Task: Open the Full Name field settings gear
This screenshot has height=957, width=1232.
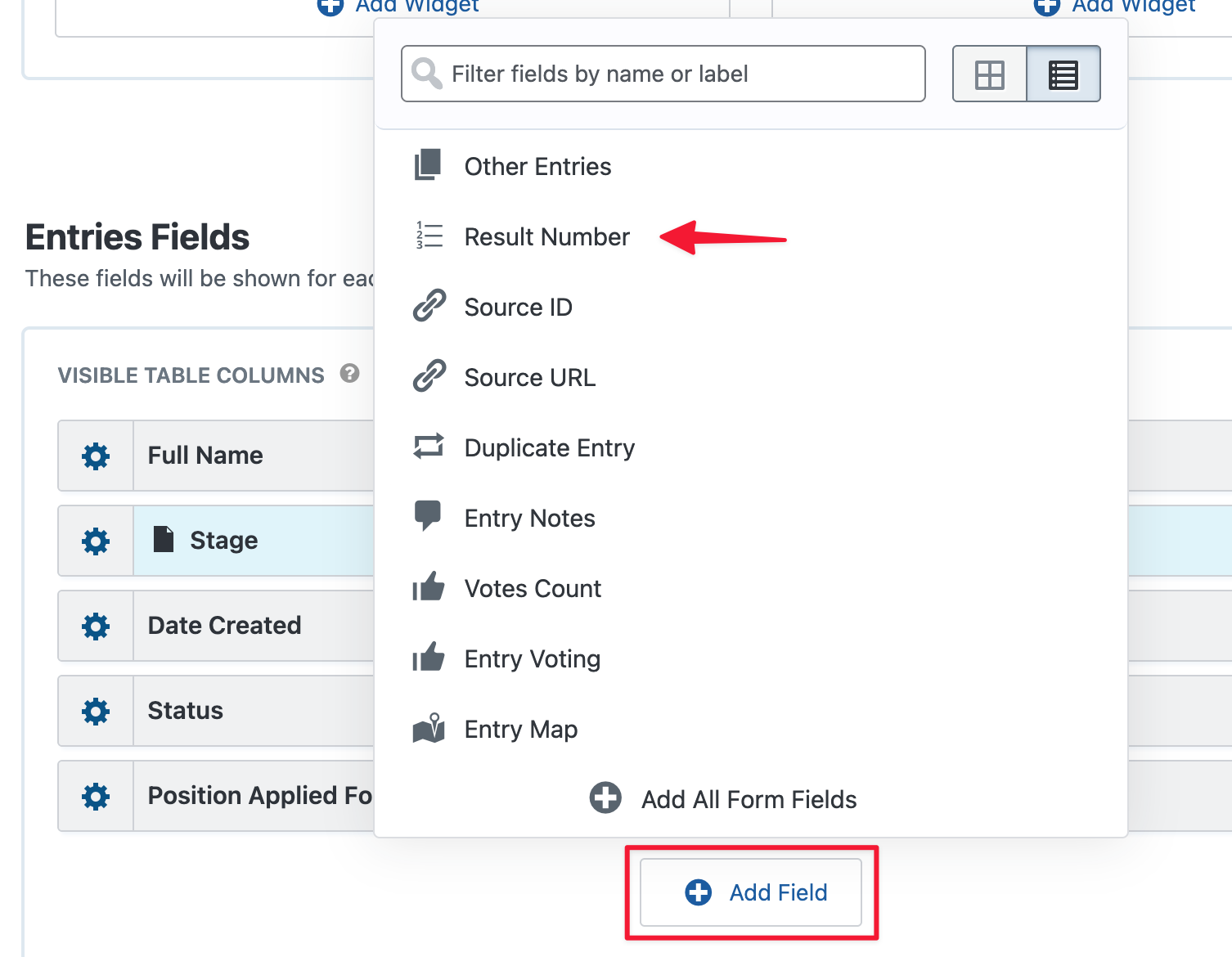Action: 95,456
